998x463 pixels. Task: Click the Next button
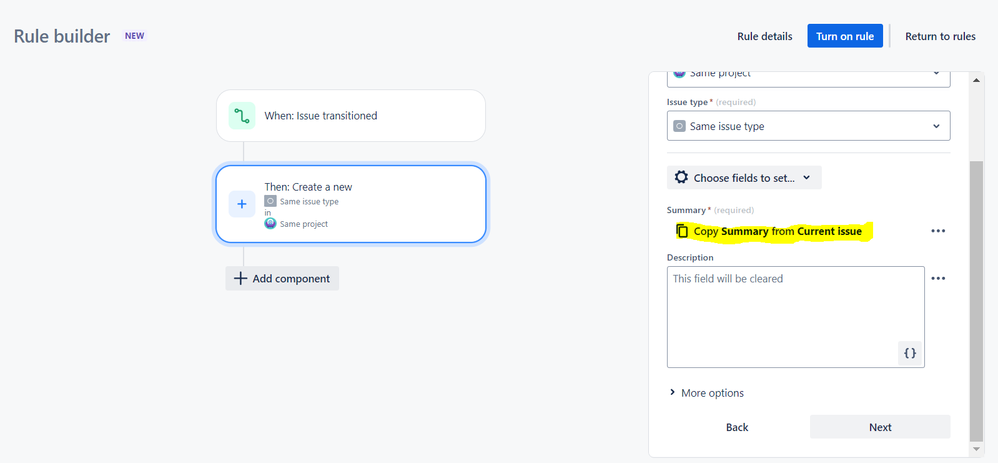click(x=880, y=427)
